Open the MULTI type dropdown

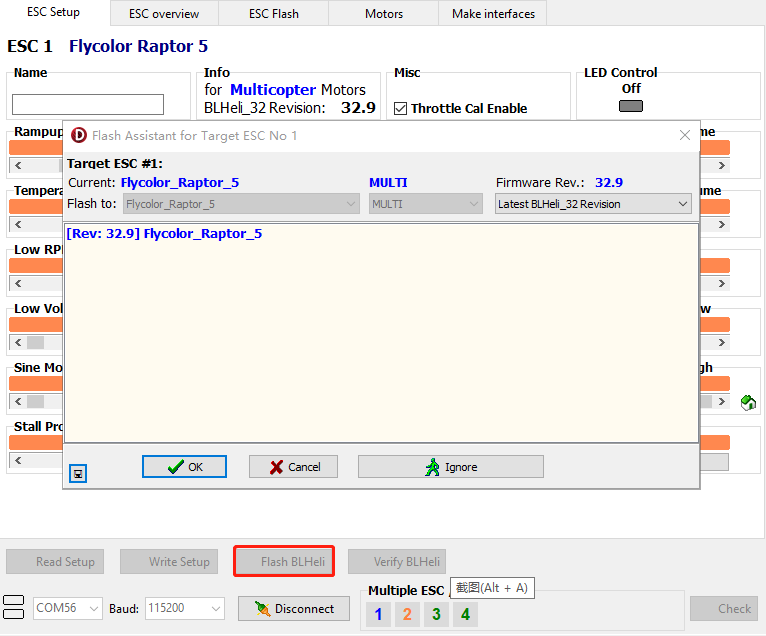[426, 204]
